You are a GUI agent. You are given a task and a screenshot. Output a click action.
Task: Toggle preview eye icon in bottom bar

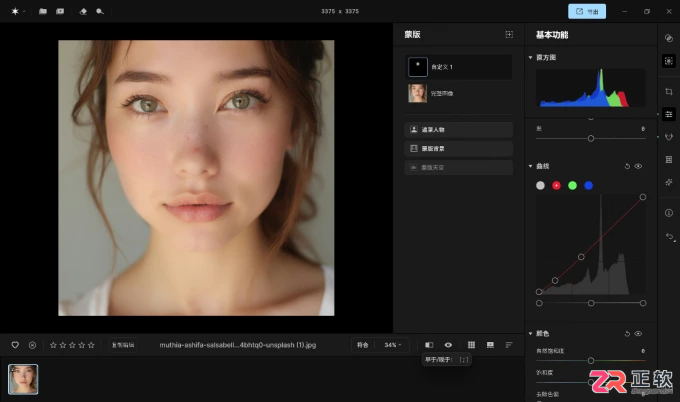[448, 345]
